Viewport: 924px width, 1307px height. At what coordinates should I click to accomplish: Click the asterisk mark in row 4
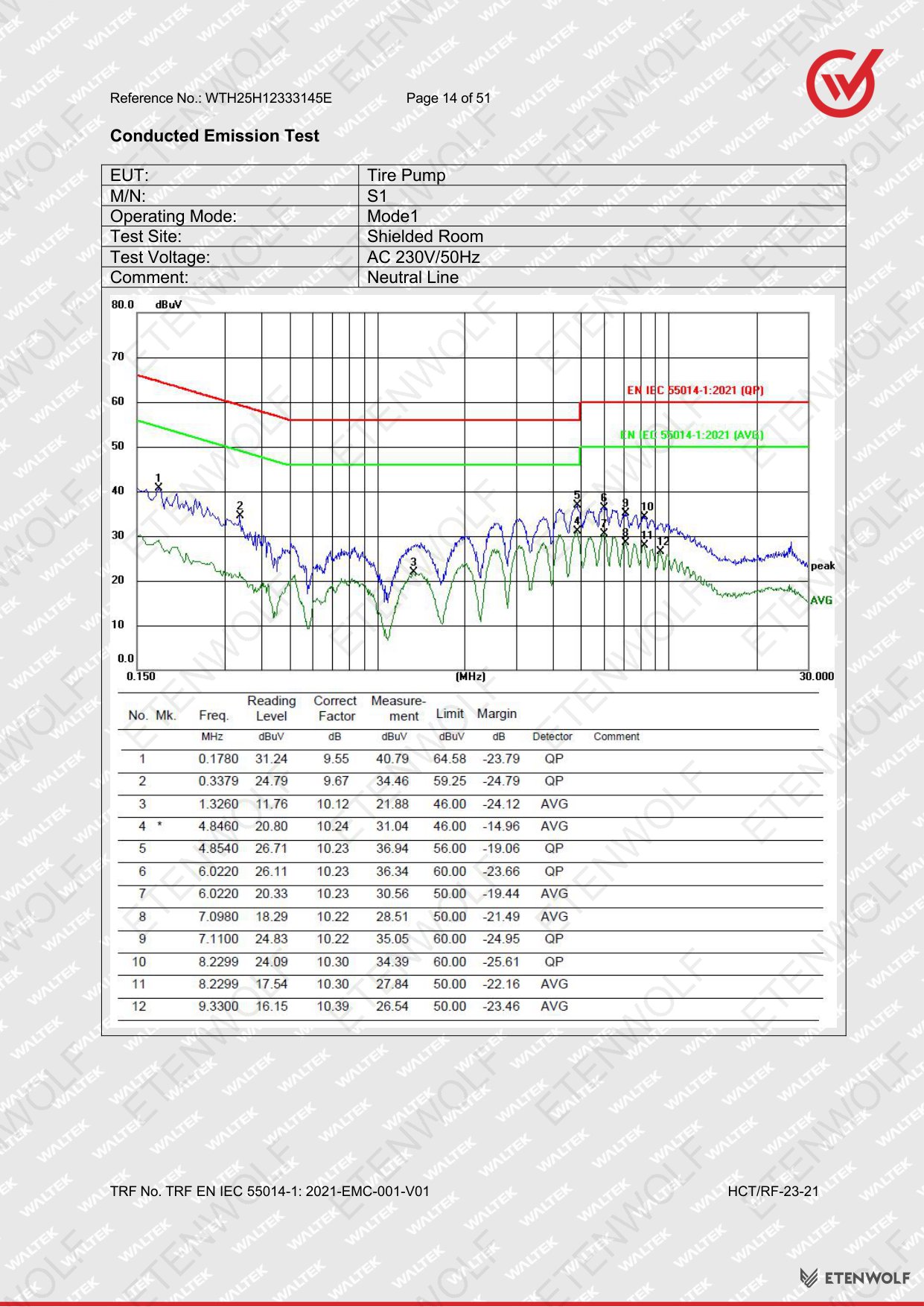(x=159, y=826)
